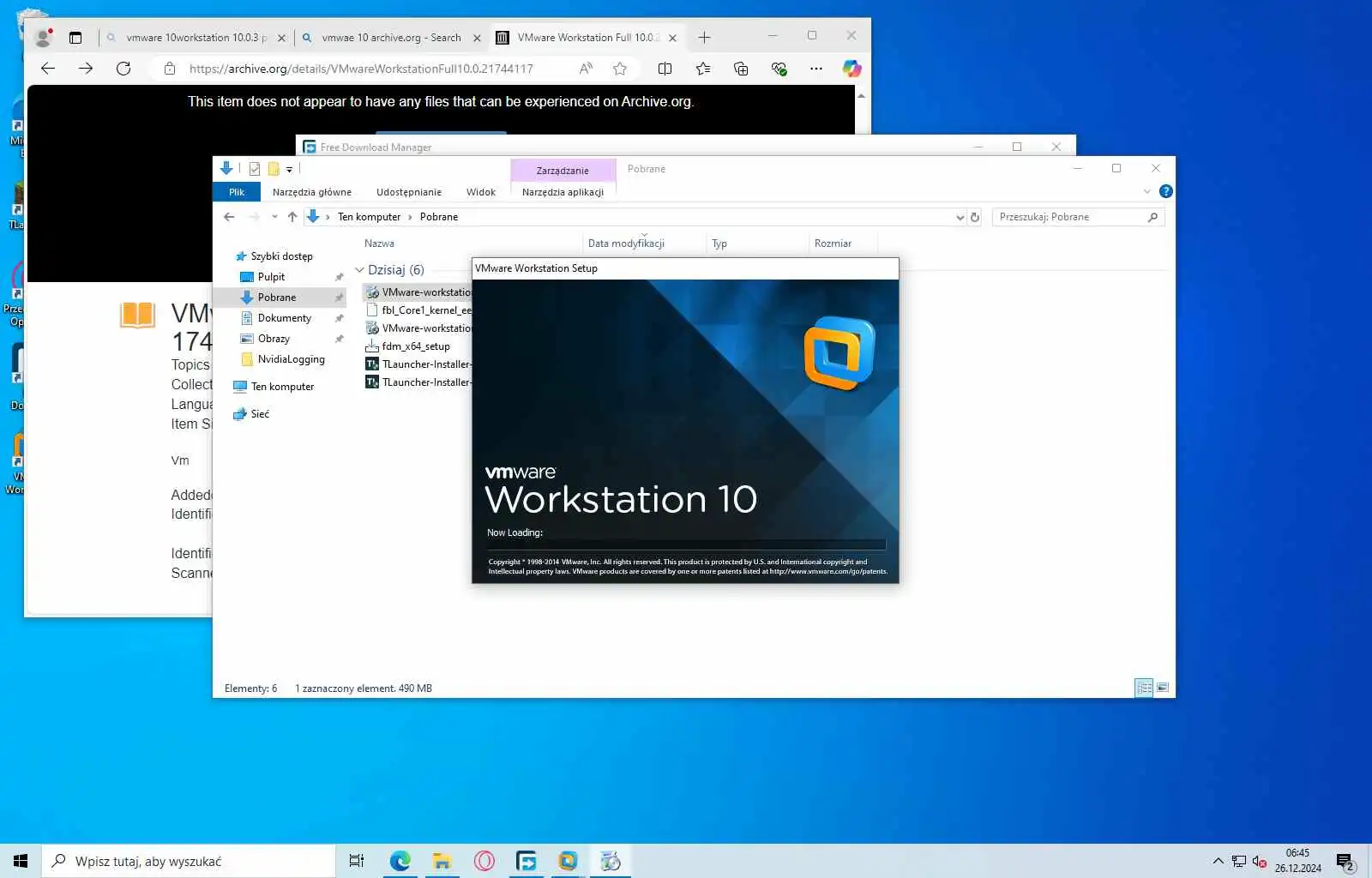Open Edge tab actions menu icon
The width and height of the screenshot is (1372, 878).
75,38
